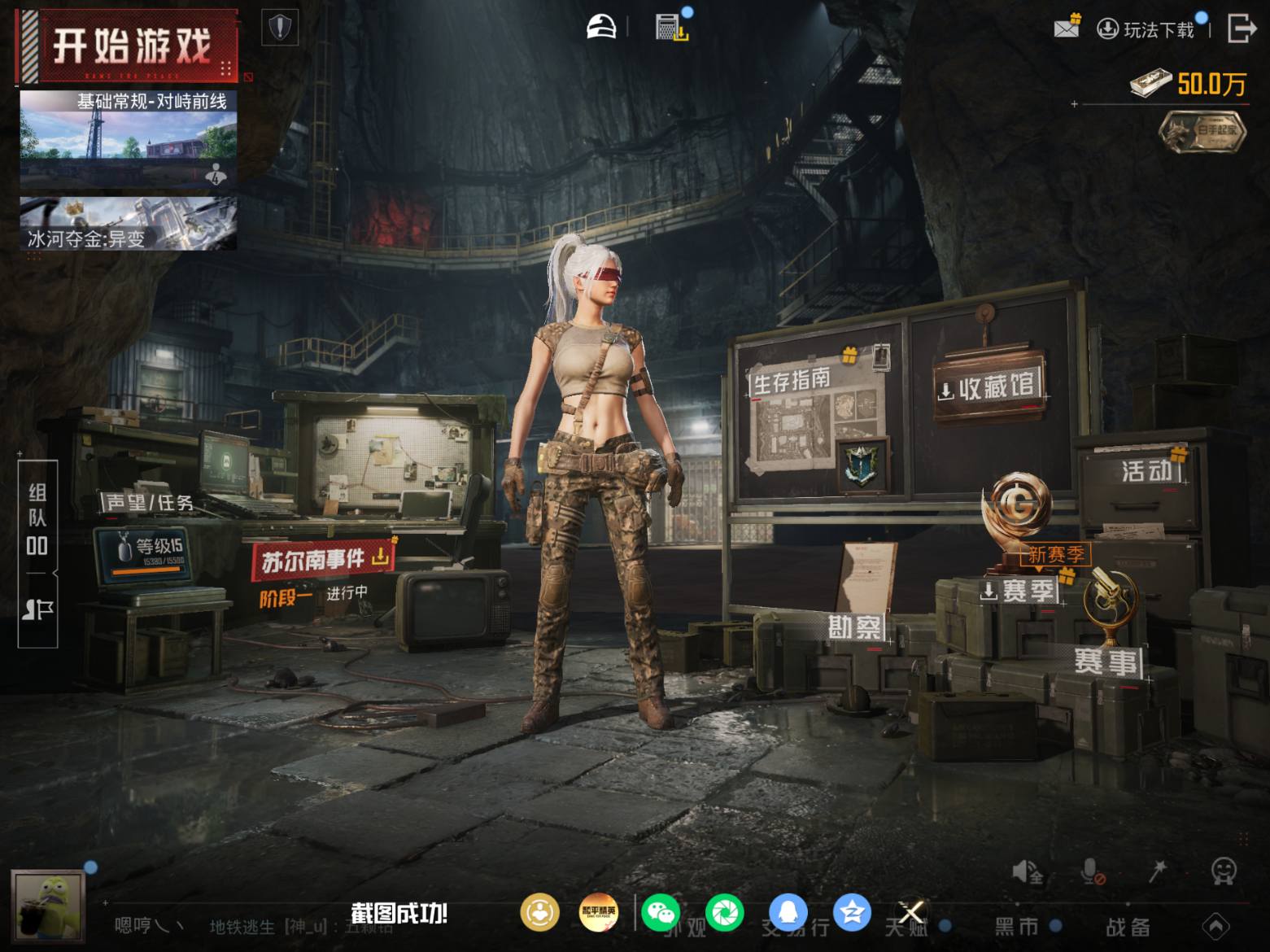Open the 赛季 season crate
Viewport: 1270px width, 952px height.
(x=1019, y=590)
